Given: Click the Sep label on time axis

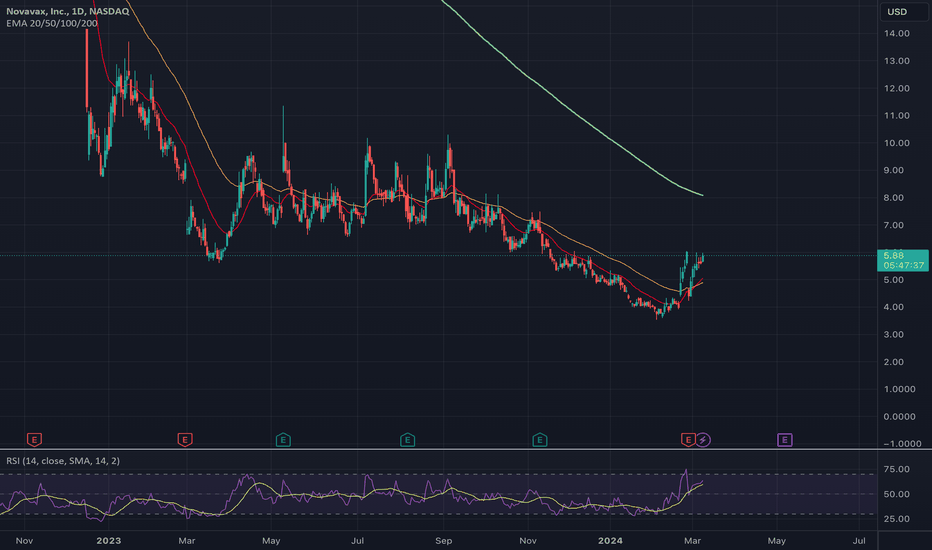Looking at the screenshot, I should 443,540.
